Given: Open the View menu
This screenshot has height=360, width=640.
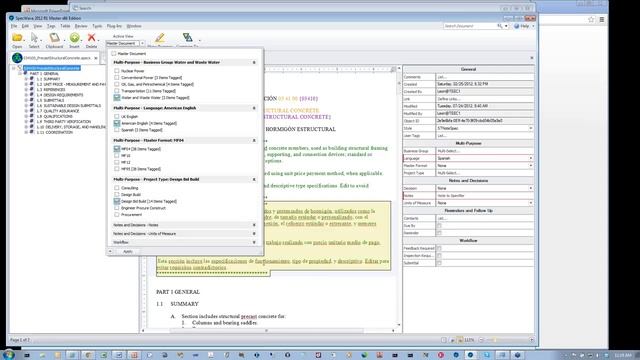Looking at the screenshot, I should pyautogui.click(x=38, y=26).
